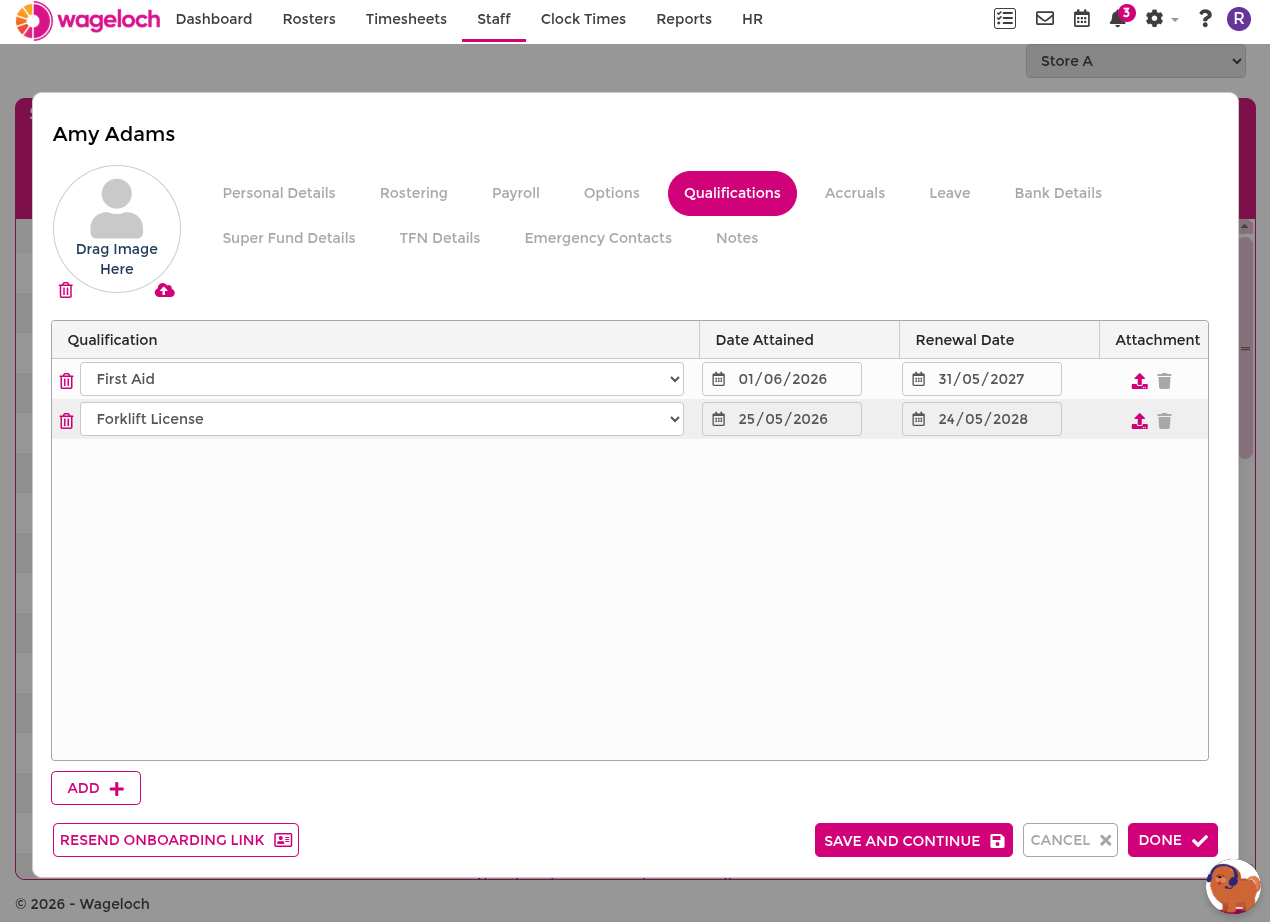
Task: Click RESEND ONBOARDING LINK button
Action: [176, 840]
